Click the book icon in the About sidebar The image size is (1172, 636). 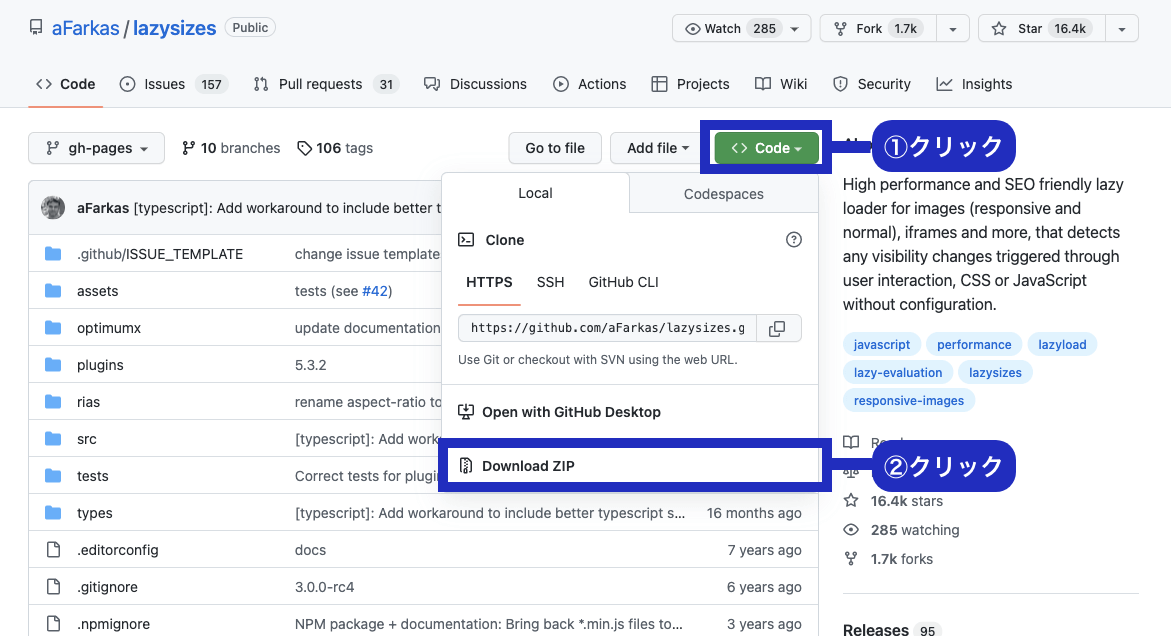point(851,442)
